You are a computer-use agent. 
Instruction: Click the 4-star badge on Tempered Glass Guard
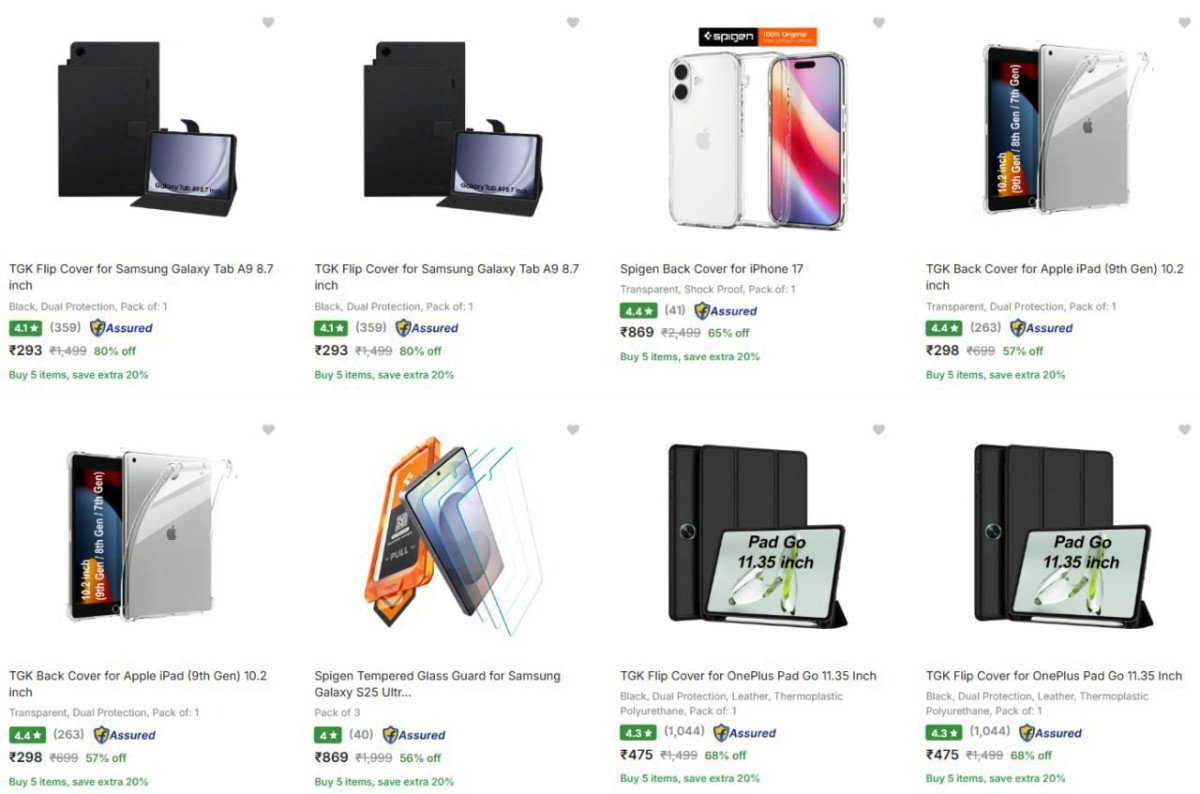(x=328, y=735)
